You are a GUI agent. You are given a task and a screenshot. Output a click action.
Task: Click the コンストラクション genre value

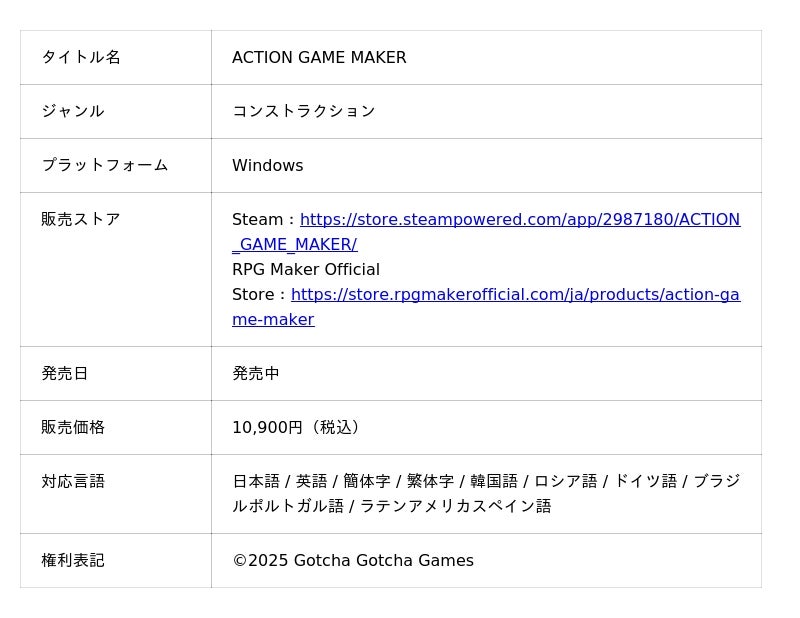pos(303,112)
